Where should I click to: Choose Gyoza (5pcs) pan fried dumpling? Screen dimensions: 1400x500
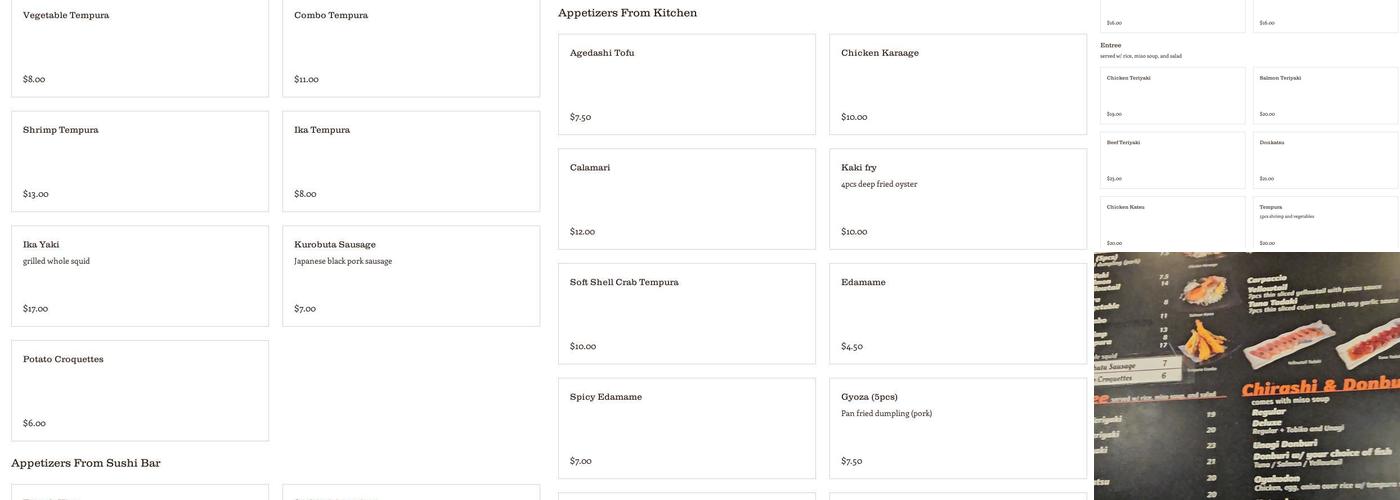(x=958, y=428)
